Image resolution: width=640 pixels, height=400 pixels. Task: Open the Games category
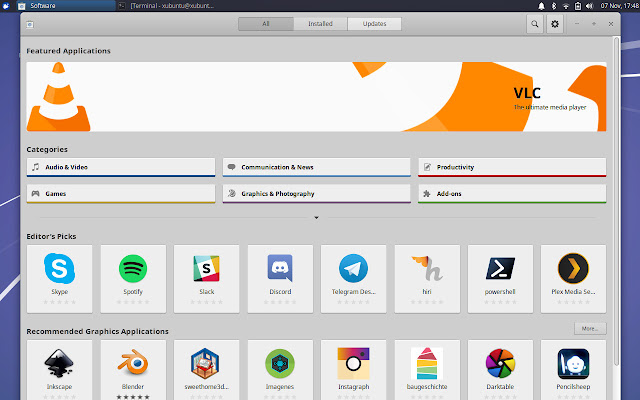click(121, 194)
